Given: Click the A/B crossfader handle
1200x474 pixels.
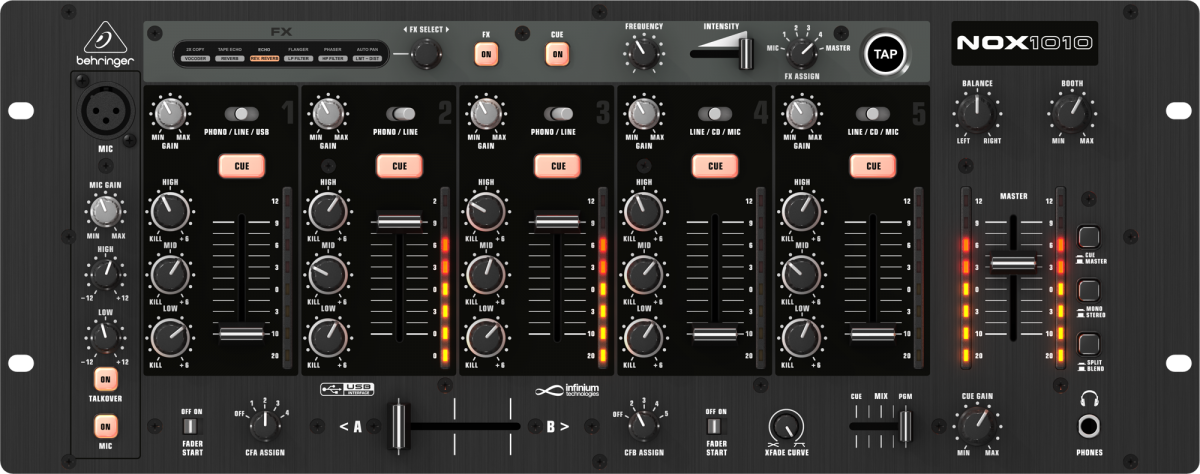Looking at the screenshot, I should tap(400, 425).
